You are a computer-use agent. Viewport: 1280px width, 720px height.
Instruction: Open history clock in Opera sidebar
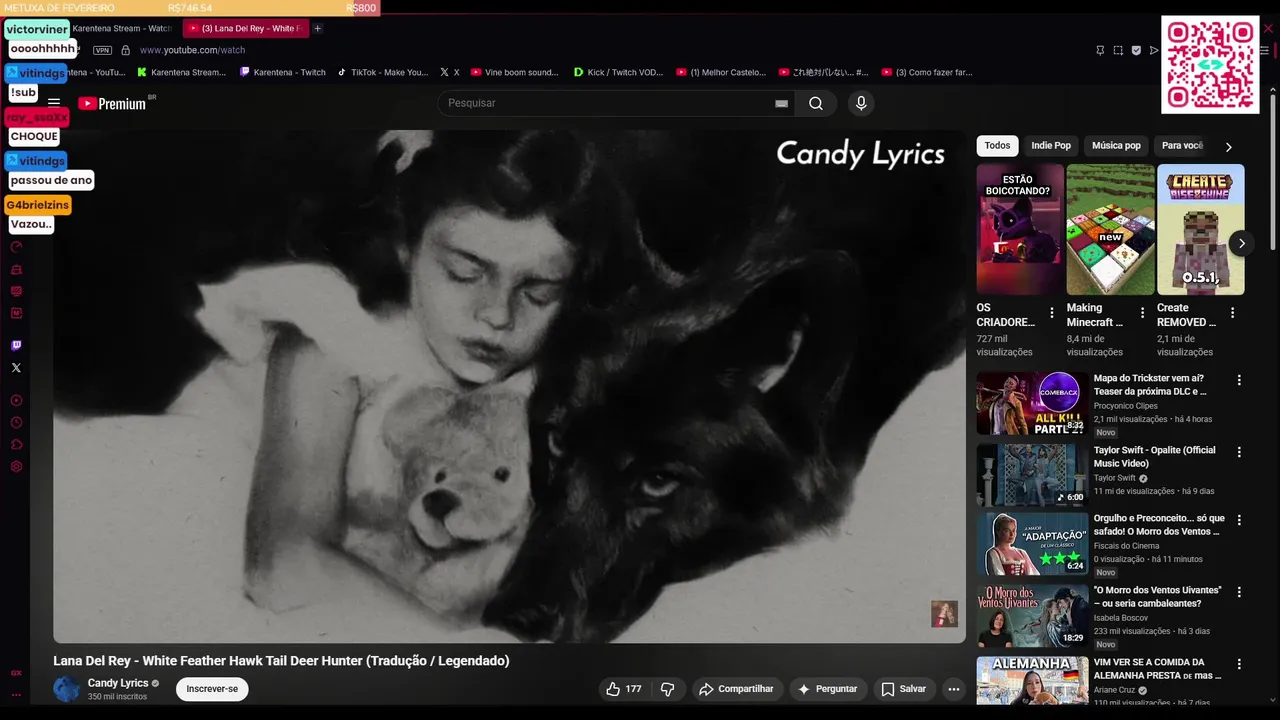[x=16, y=423]
